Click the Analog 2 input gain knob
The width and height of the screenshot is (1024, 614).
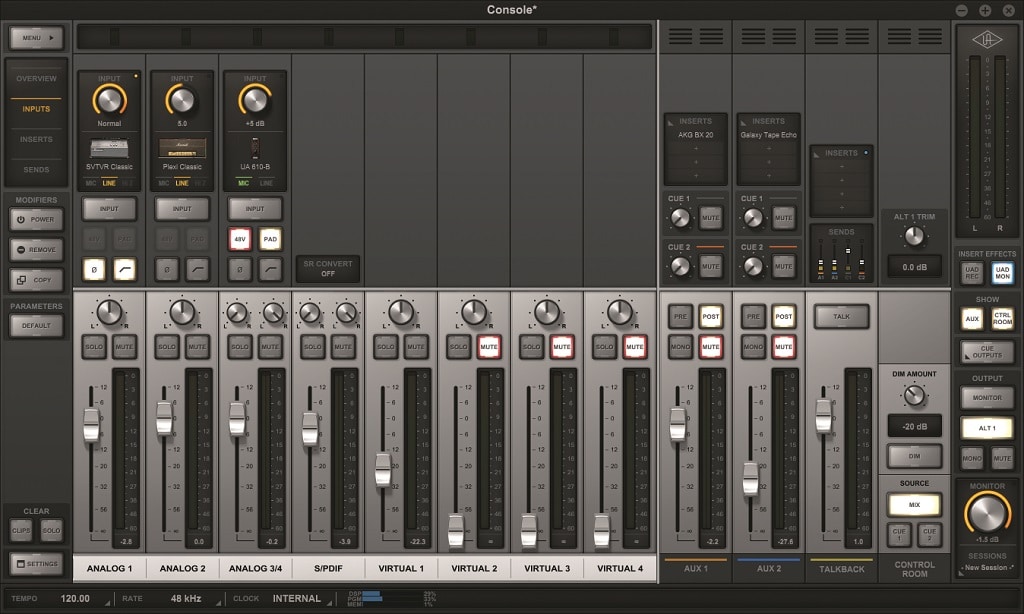[182, 100]
